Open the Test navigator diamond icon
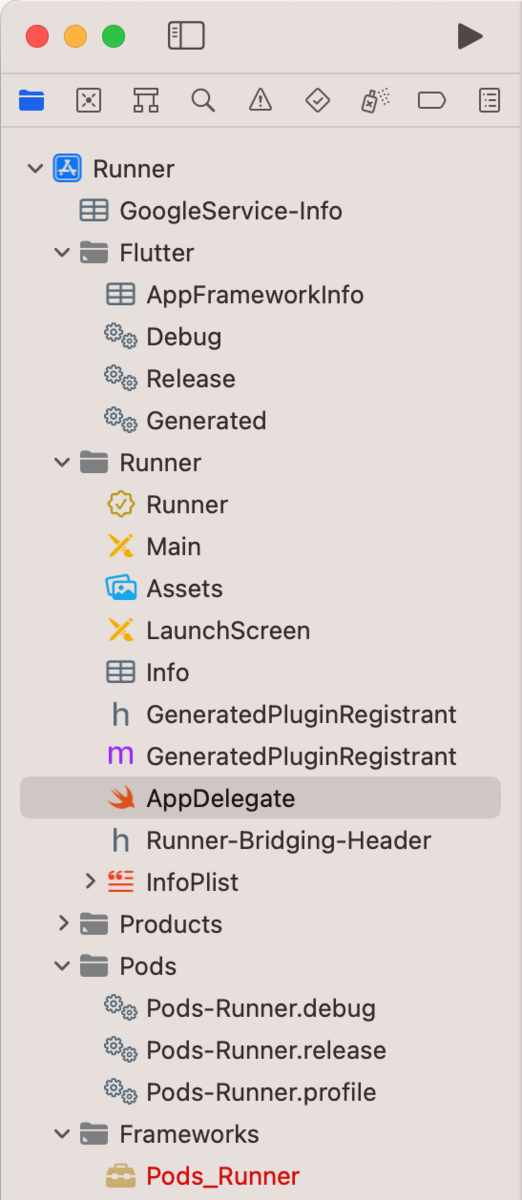 coord(317,100)
